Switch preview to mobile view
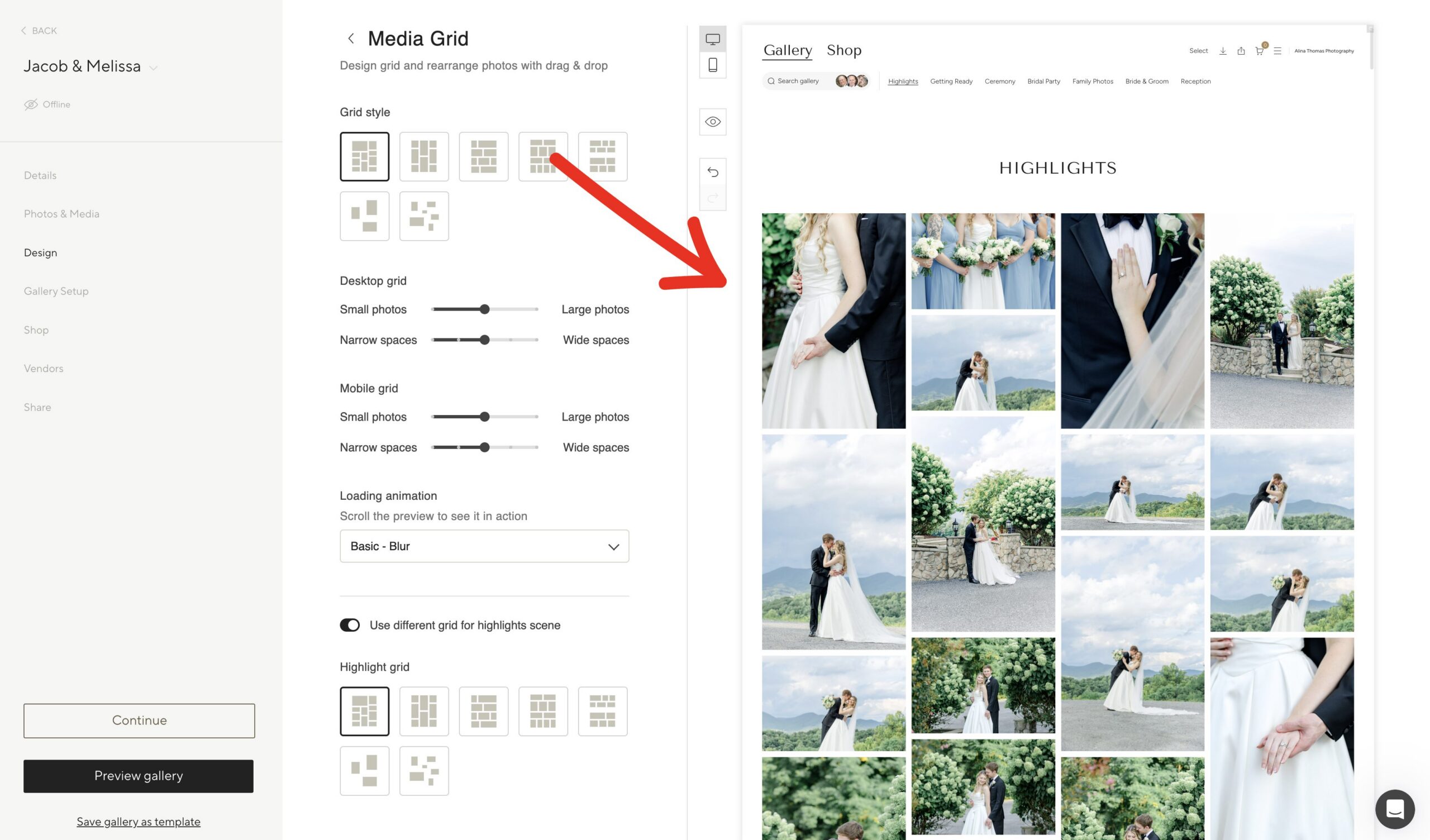 [713, 65]
